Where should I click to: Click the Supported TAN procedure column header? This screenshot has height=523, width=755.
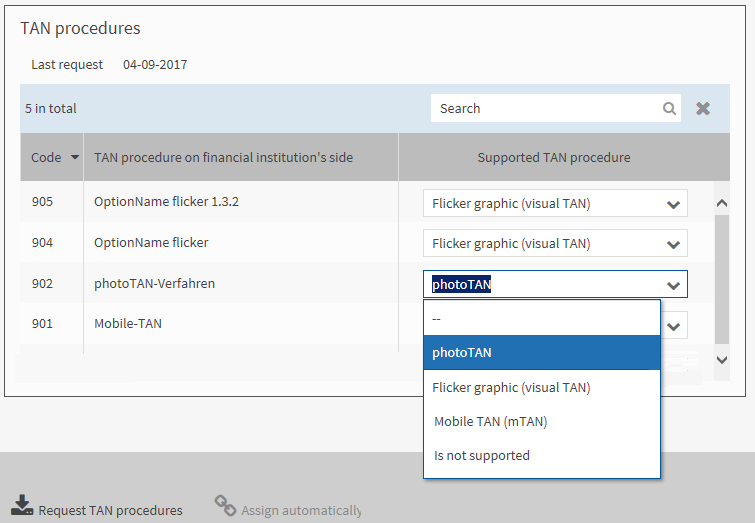(x=553, y=158)
